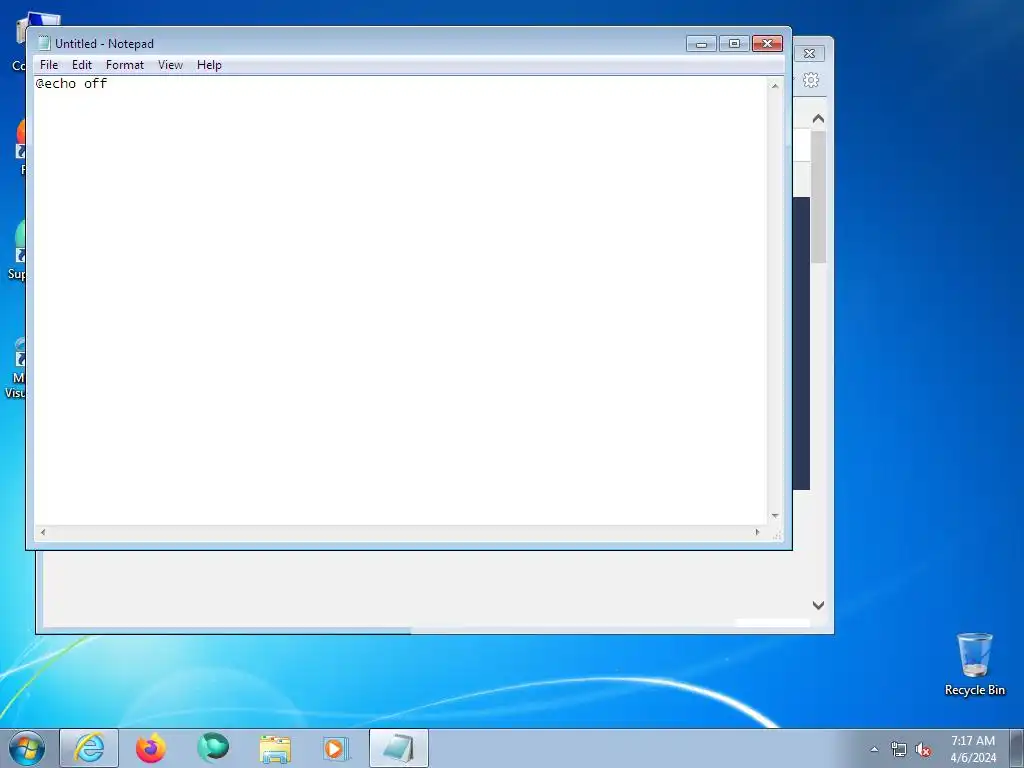
Task: Click the Notepad title bar icon
Action: [44, 44]
